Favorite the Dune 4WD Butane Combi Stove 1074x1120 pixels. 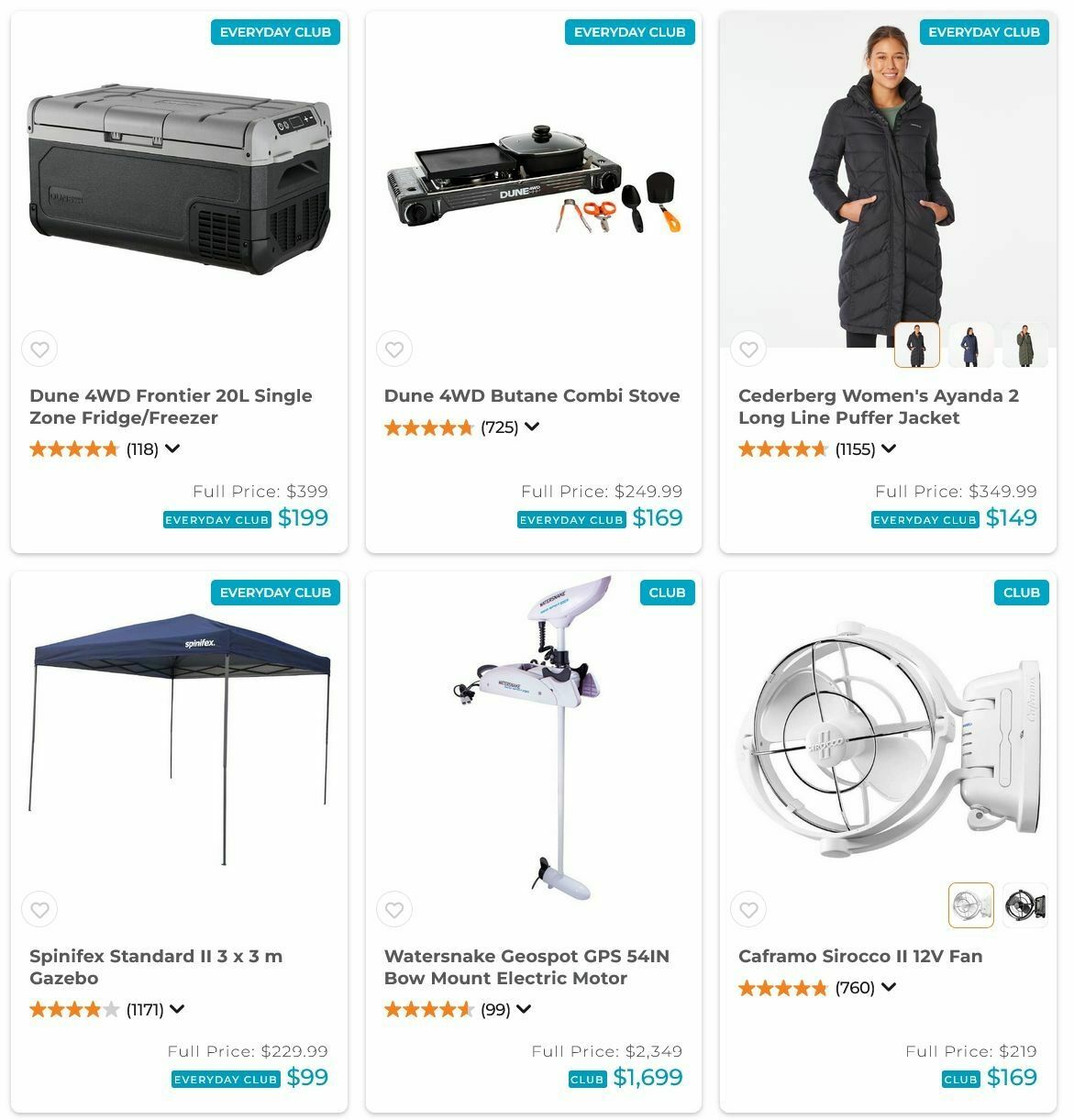click(x=394, y=349)
